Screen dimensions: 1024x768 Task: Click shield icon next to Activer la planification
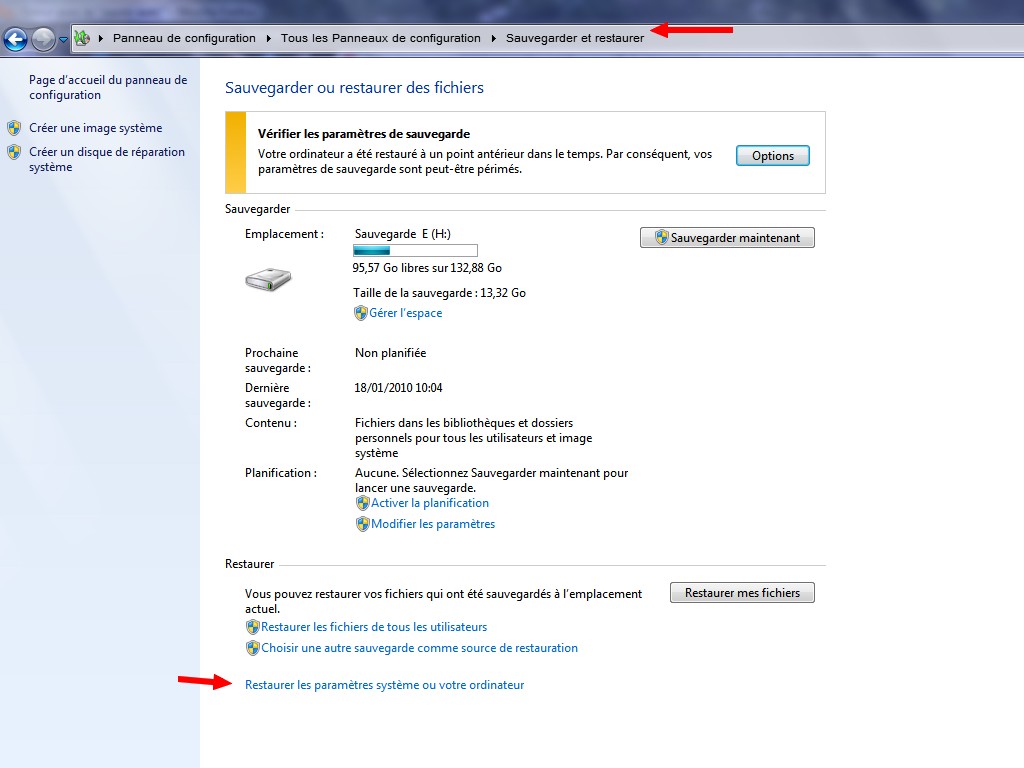(362, 503)
